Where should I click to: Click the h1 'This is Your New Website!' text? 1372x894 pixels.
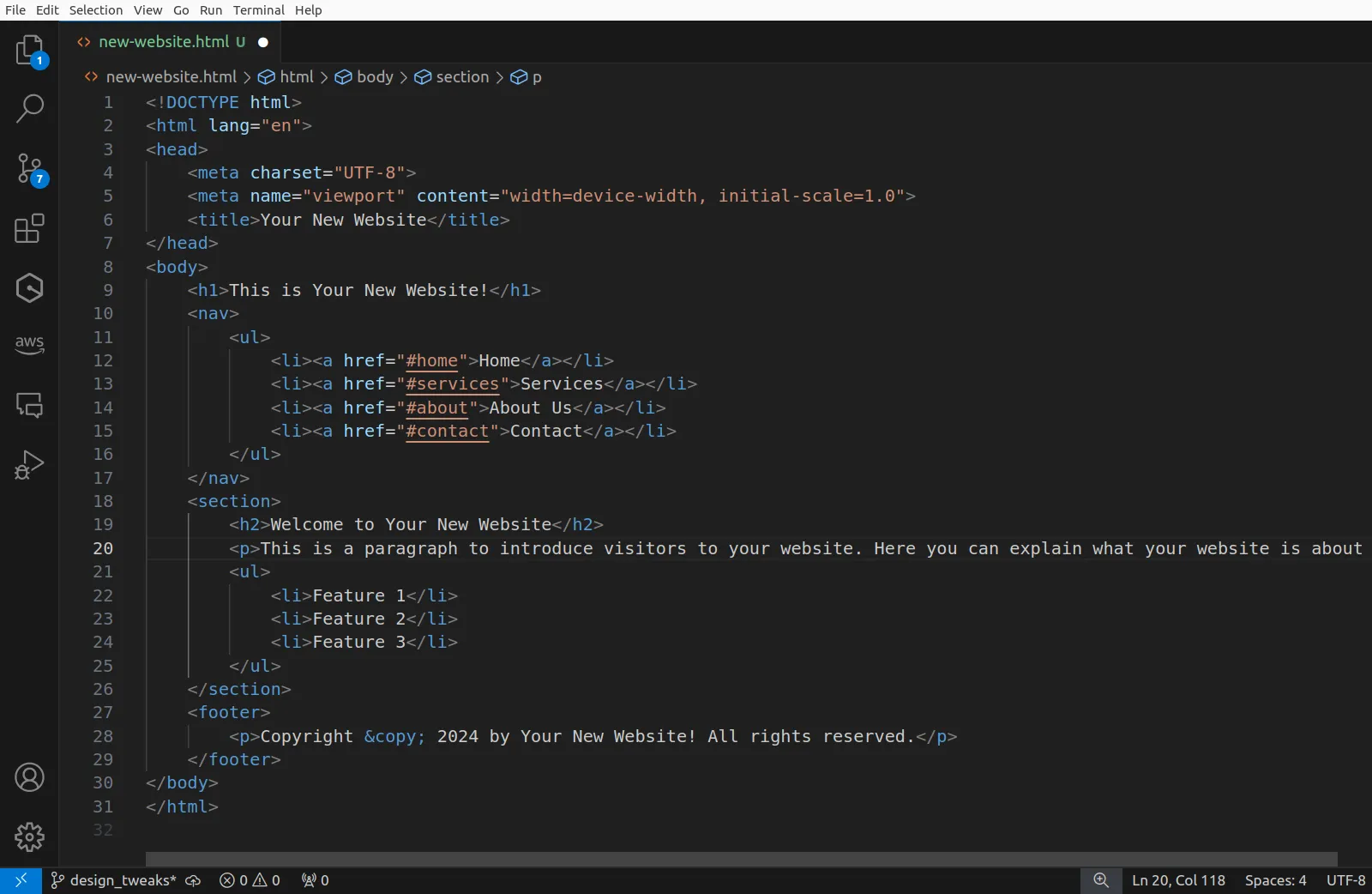(358, 290)
